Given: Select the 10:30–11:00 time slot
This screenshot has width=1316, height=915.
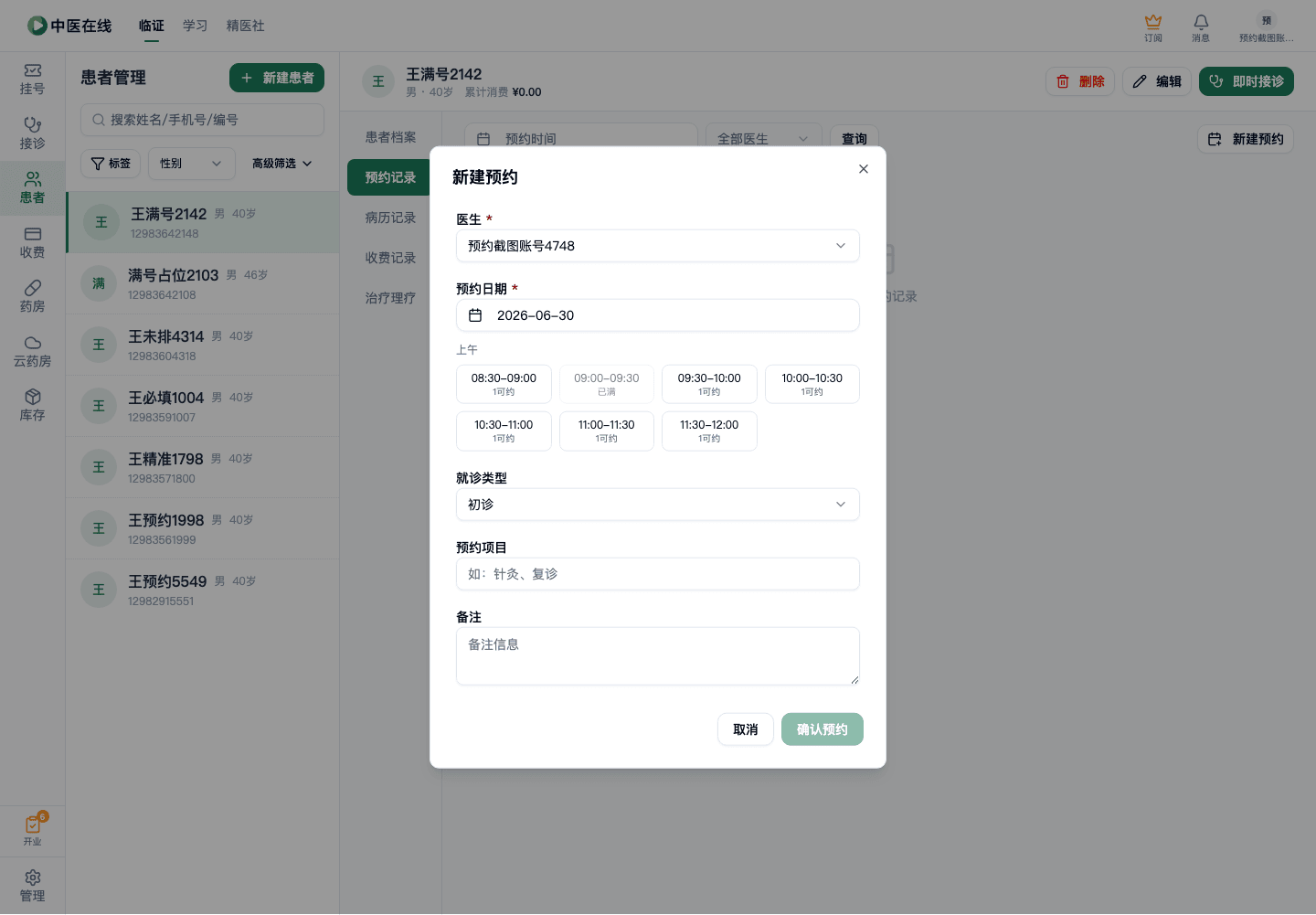Looking at the screenshot, I should pyautogui.click(x=504, y=431).
